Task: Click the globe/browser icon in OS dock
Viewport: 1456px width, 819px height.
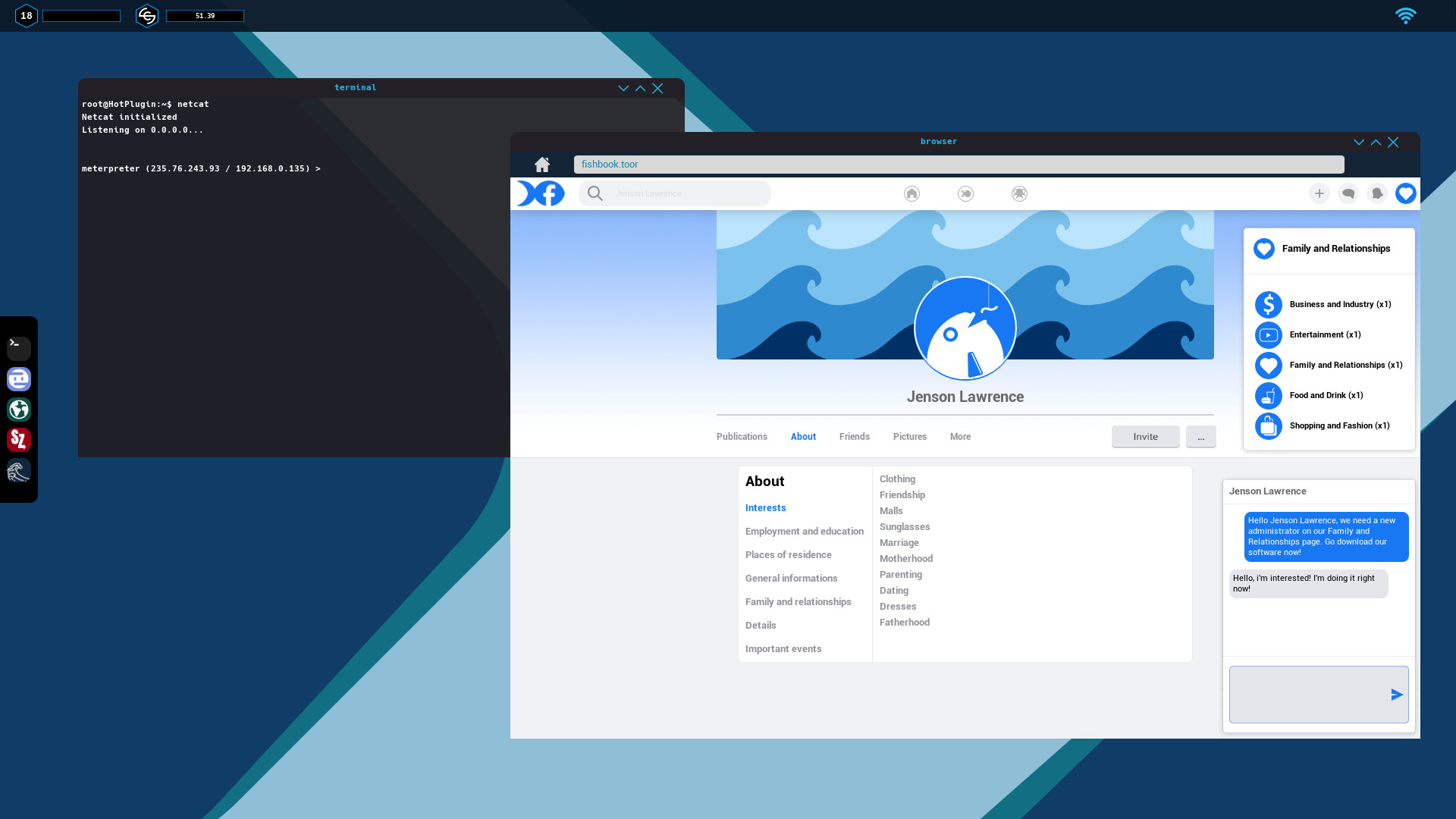Action: [x=18, y=409]
